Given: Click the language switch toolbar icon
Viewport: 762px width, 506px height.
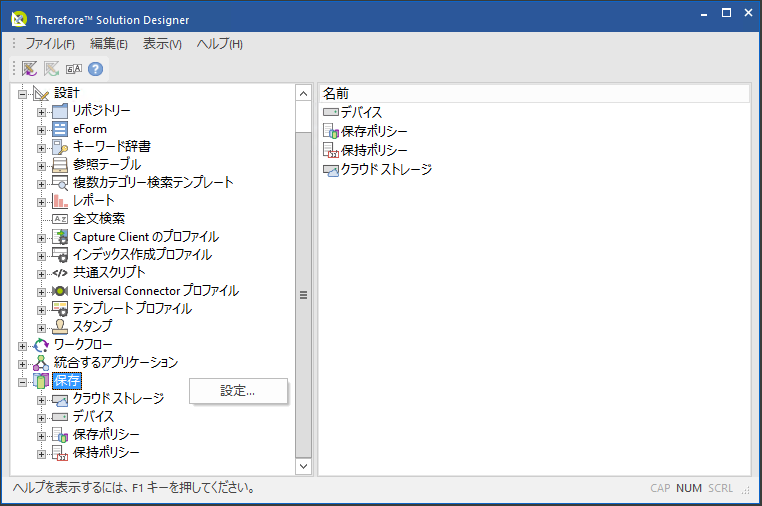Looking at the screenshot, I should coord(74,69).
